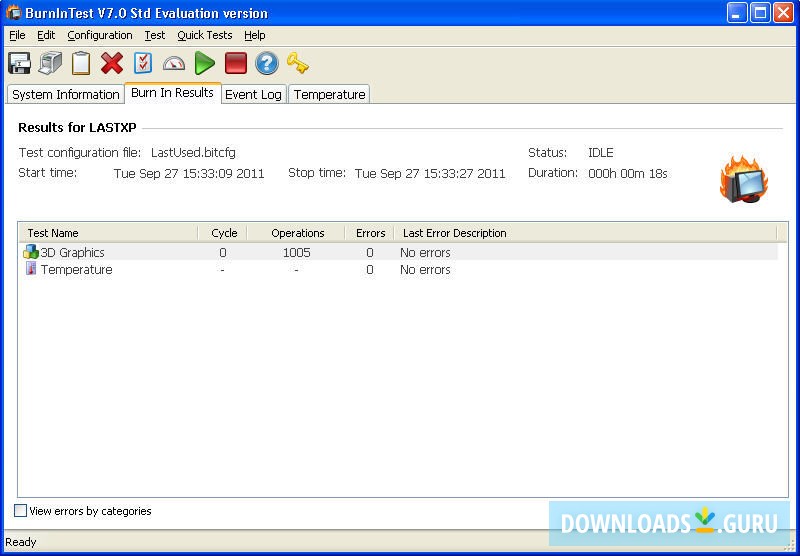This screenshot has height=556, width=800.
Task: Click the duration value 000h 00m 18s
Action: pyautogui.click(x=628, y=173)
